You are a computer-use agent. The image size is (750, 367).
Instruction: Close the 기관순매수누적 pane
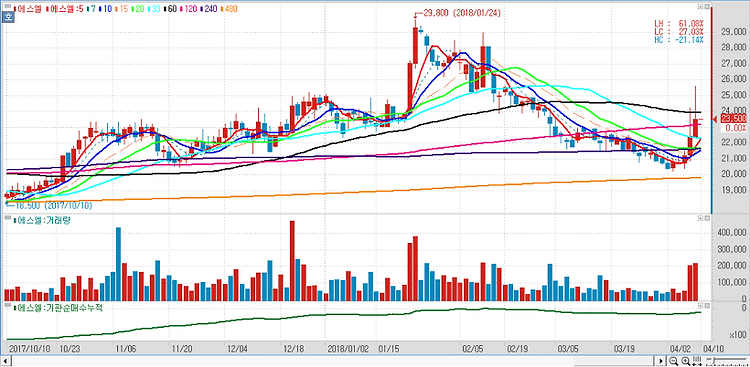pyautogui.click(x=707, y=305)
